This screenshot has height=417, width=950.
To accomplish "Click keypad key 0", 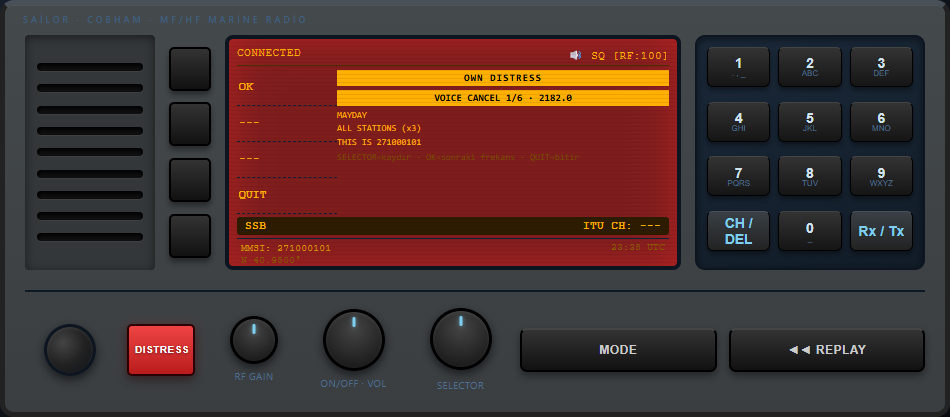I will click(x=809, y=231).
